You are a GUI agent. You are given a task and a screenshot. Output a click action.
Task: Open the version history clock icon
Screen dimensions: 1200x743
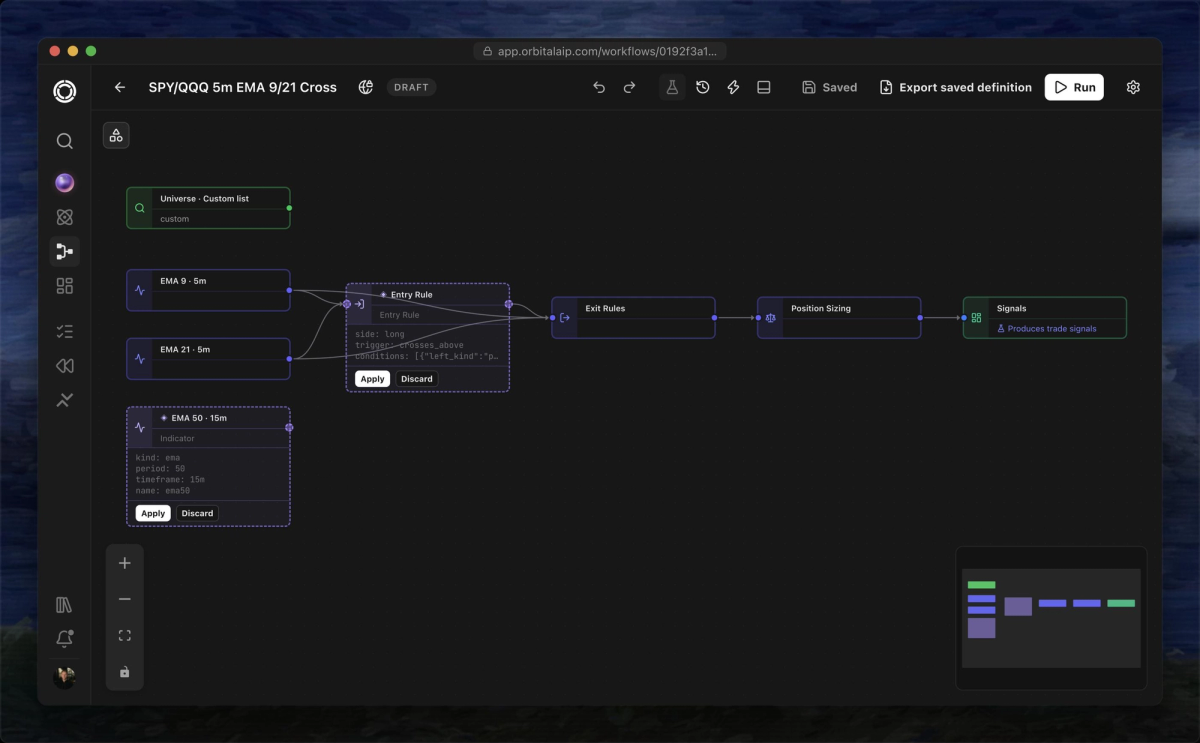[x=703, y=87]
